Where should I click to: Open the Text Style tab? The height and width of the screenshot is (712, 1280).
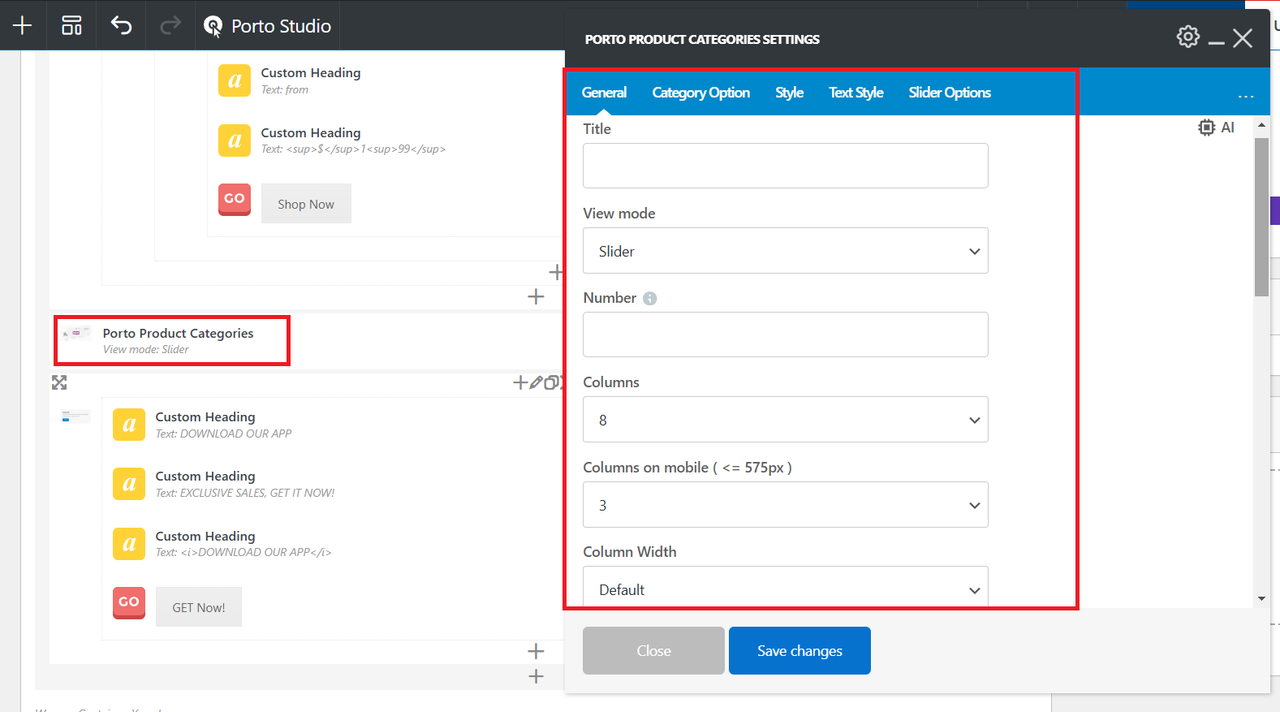click(x=856, y=92)
